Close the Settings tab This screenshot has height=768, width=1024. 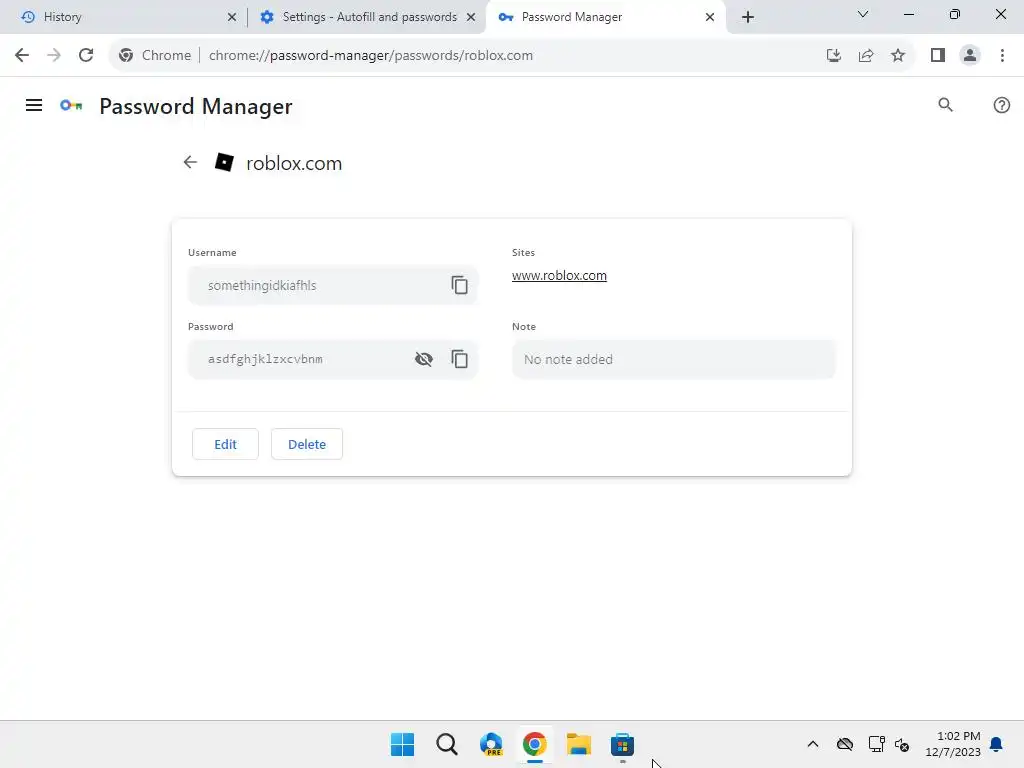click(x=471, y=17)
